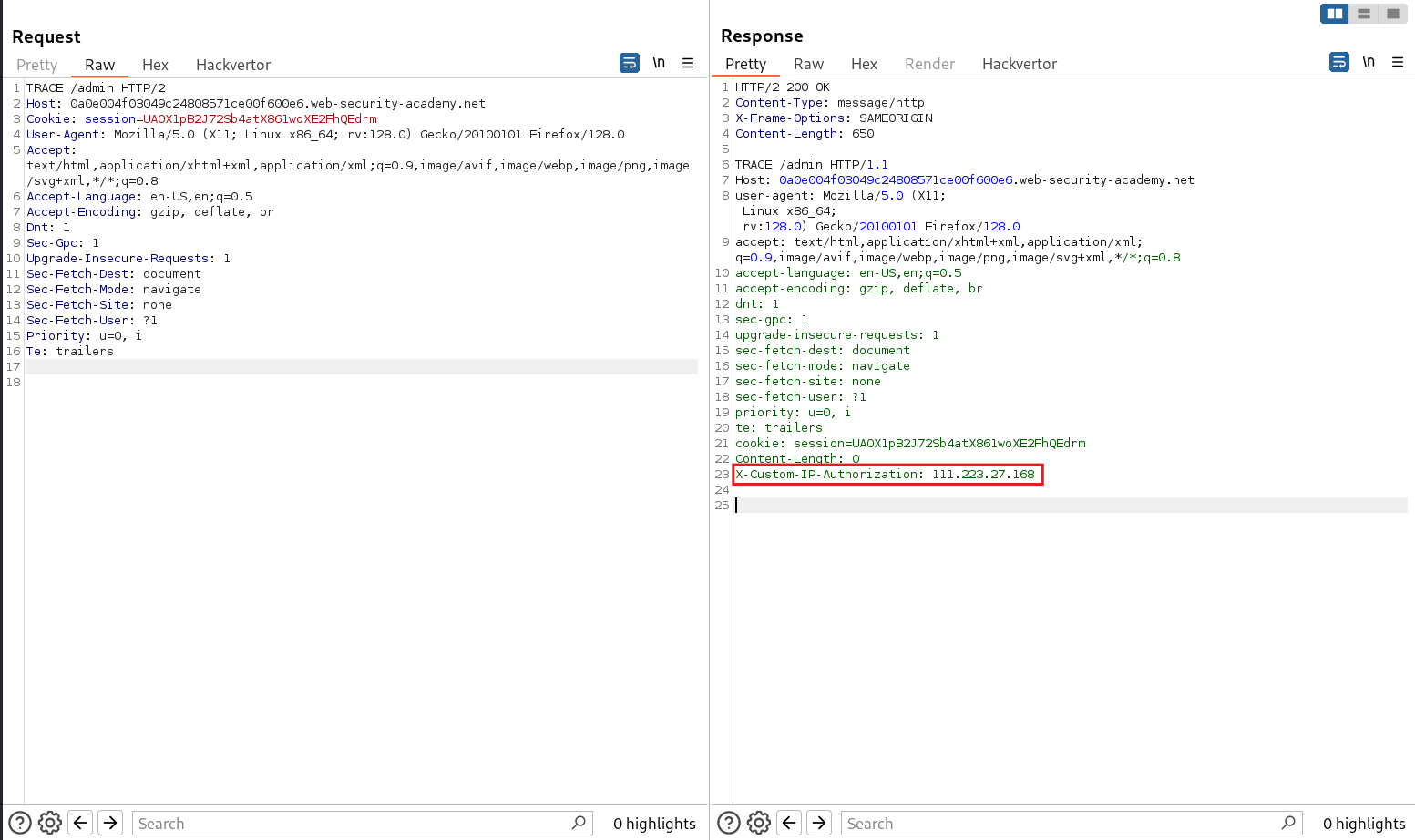Switch Response to Pretty tab
Image resolution: width=1415 pixels, height=840 pixels.
(x=745, y=64)
